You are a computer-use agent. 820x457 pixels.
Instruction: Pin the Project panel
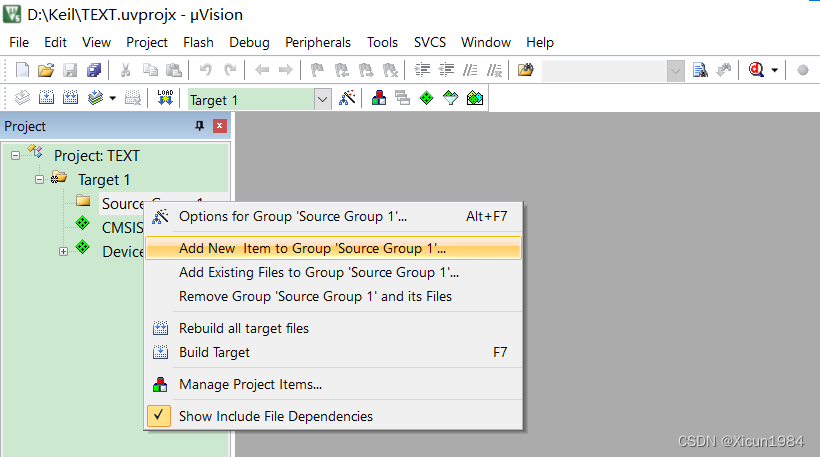coord(199,126)
